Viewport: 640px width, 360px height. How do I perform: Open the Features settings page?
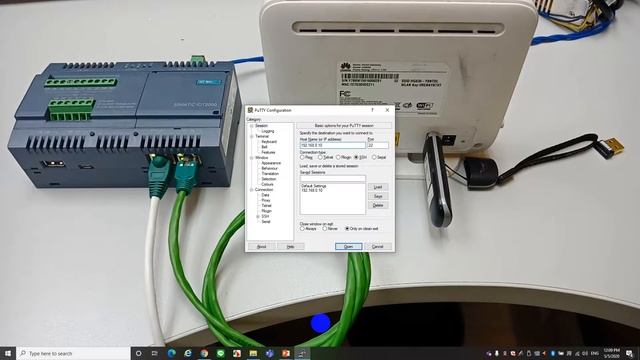[268, 152]
